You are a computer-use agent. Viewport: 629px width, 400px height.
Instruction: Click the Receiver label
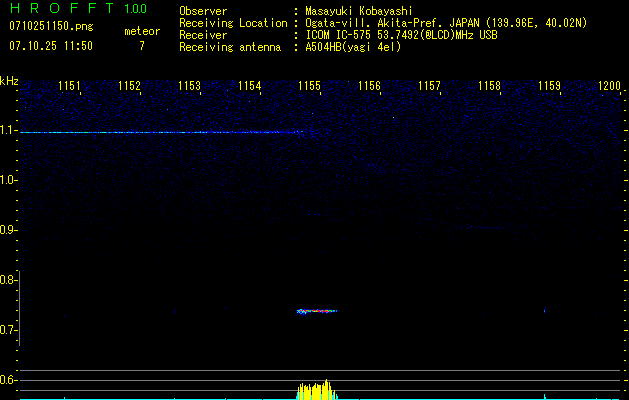click(203, 35)
